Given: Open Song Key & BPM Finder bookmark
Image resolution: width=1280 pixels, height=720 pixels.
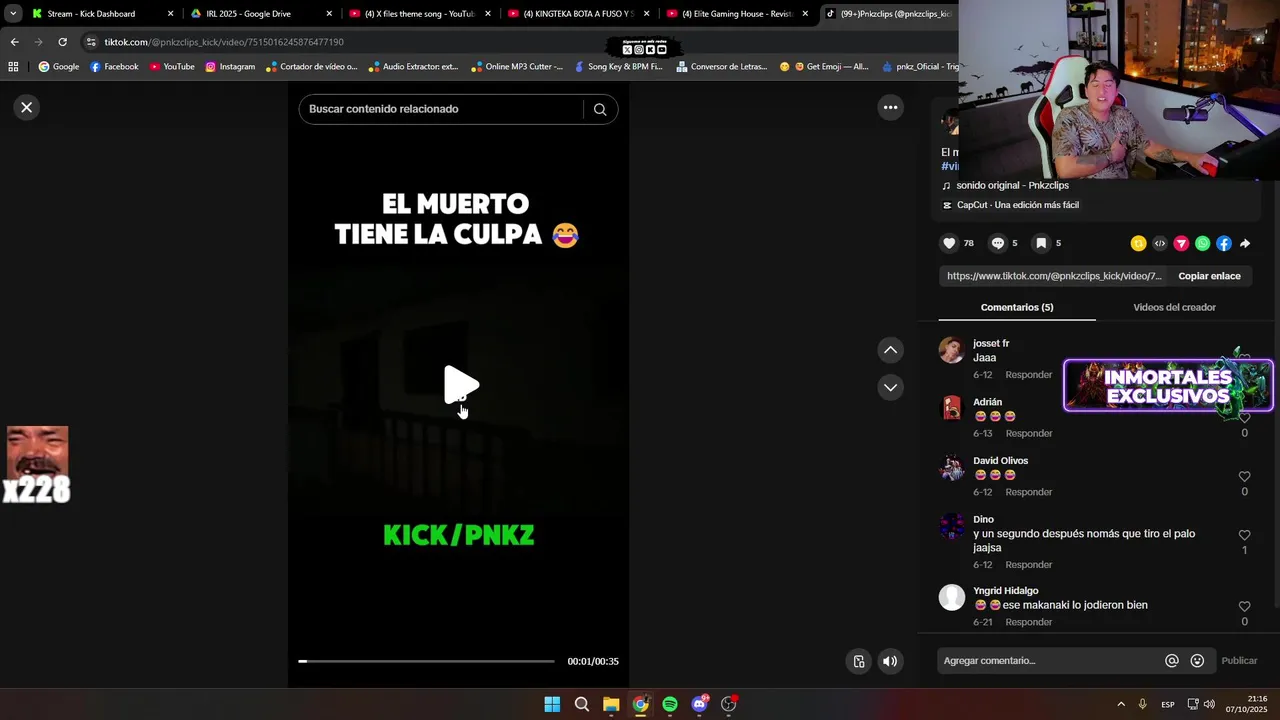Looking at the screenshot, I should 617,67.
